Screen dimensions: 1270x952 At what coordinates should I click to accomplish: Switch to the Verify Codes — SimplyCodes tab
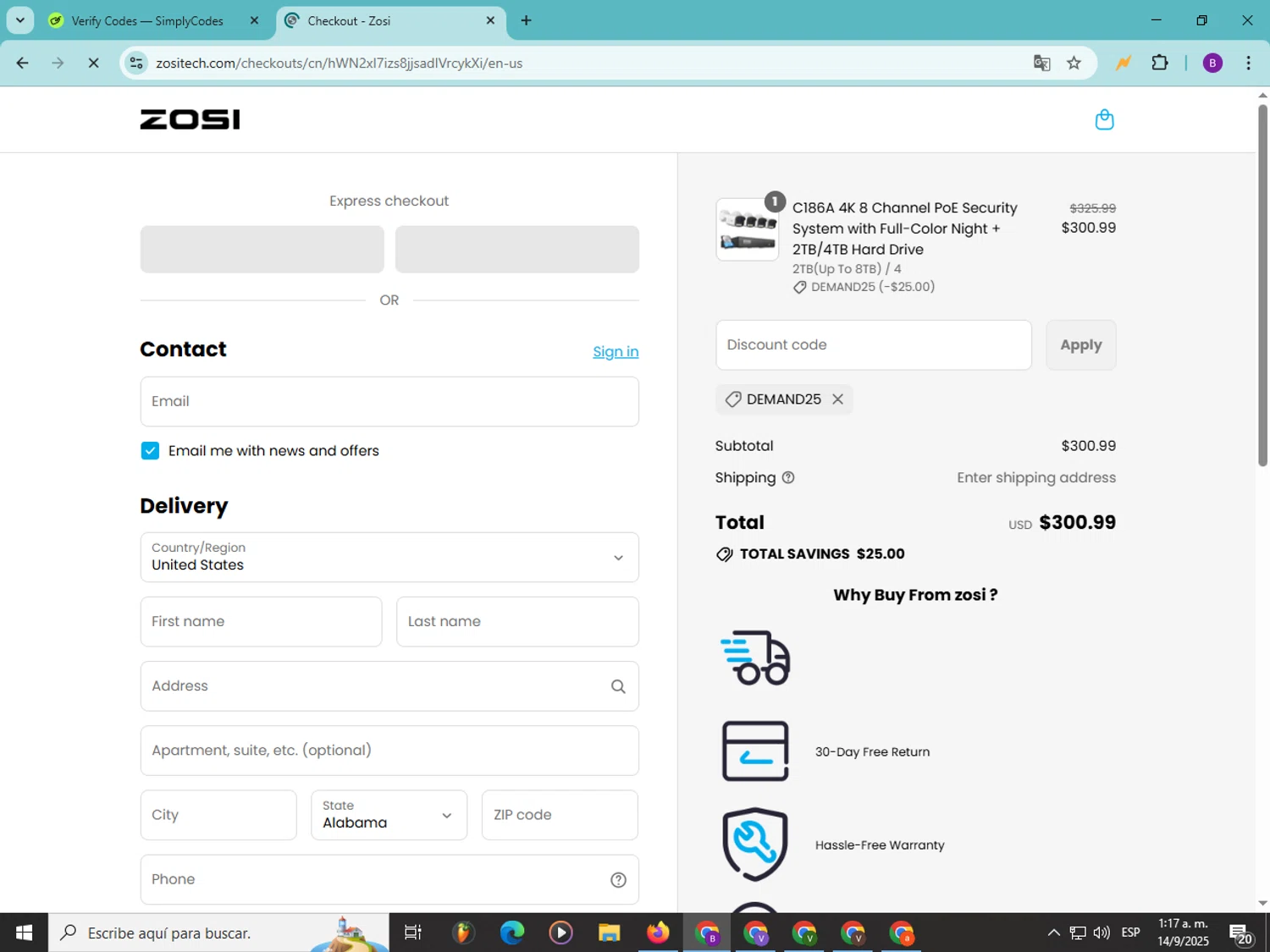point(147,20)
